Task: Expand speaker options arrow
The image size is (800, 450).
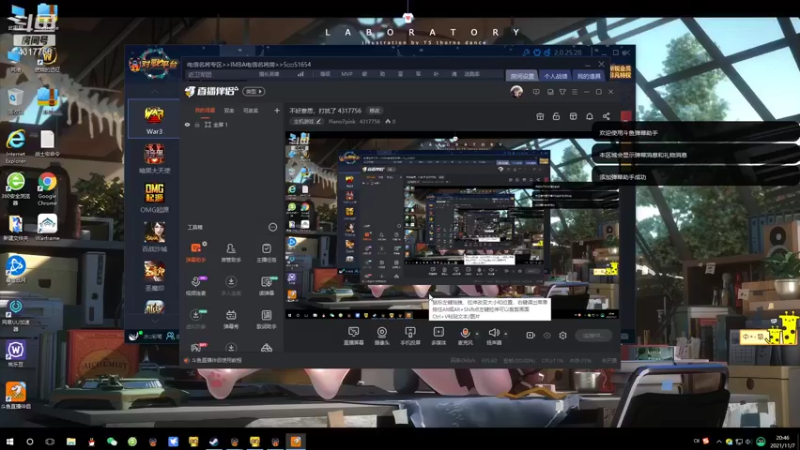Action: (506, 334)
